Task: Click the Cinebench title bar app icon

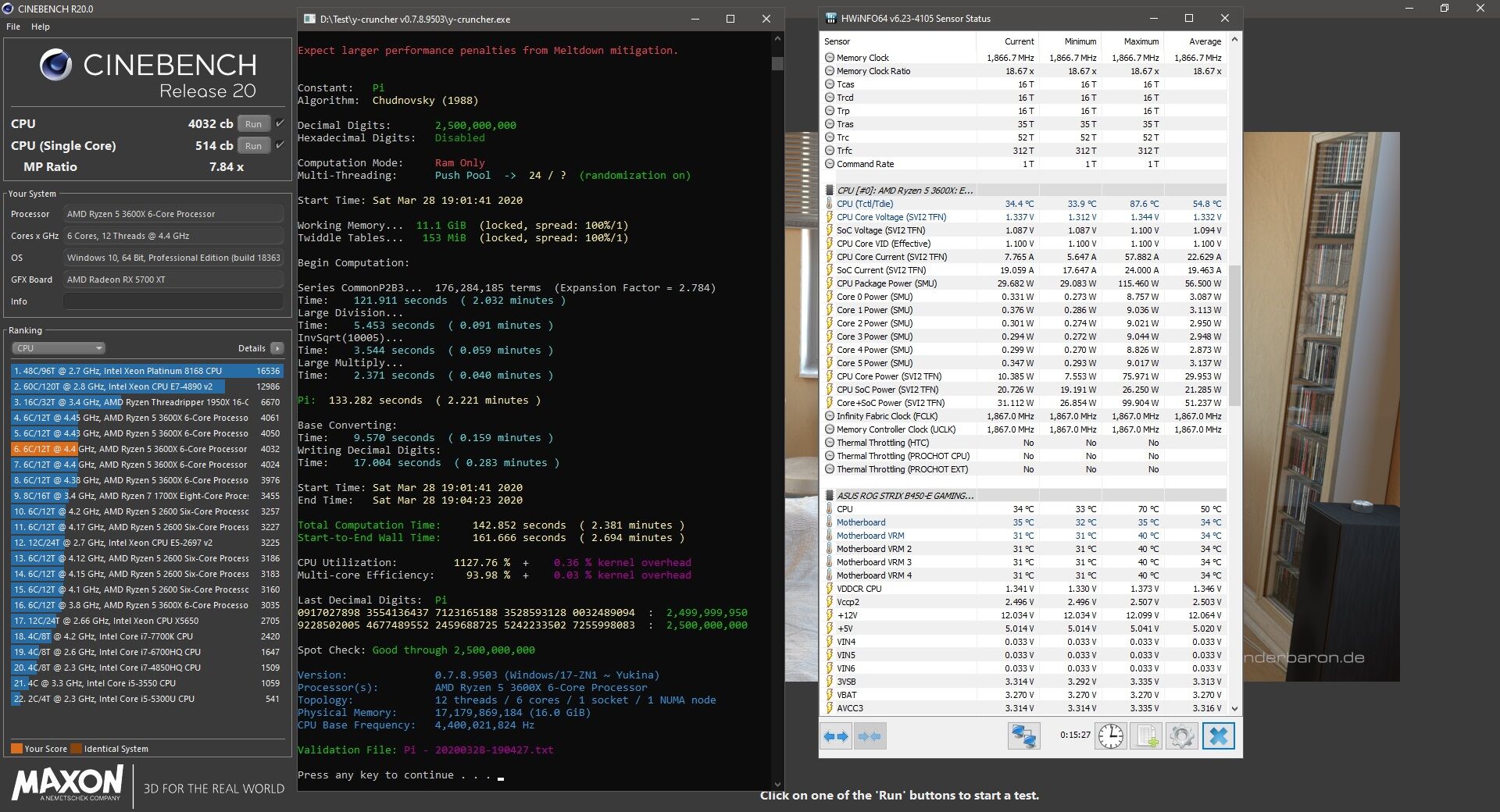Action: click(x=8, y=9)
